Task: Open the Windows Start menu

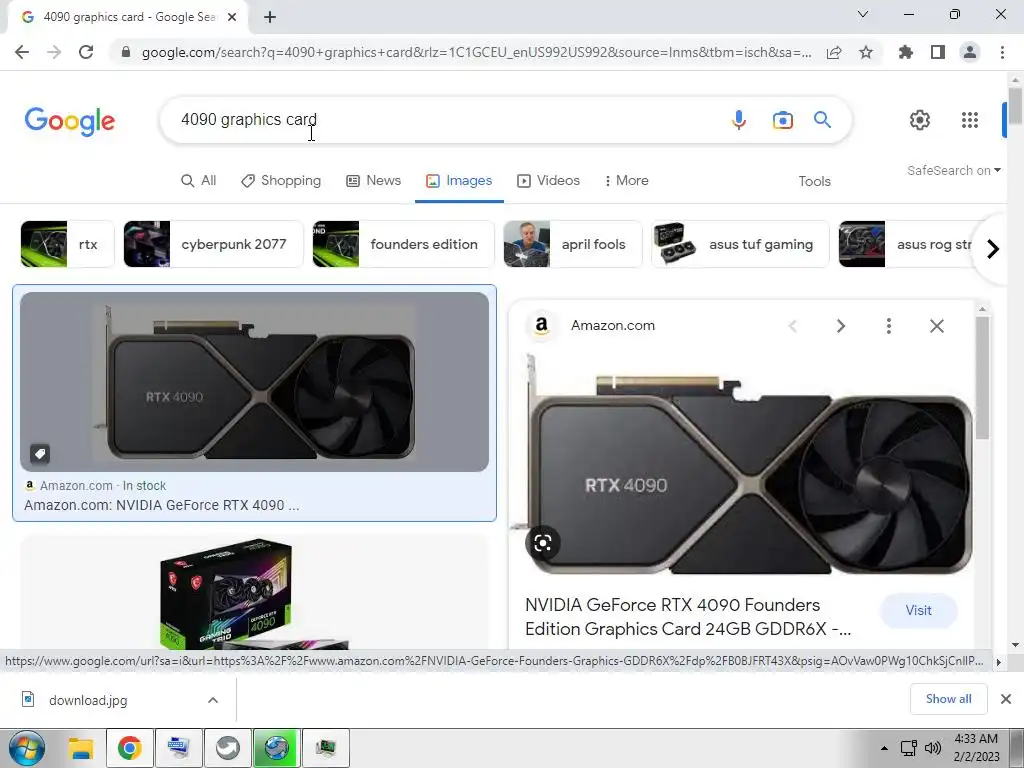Action: point(26,748)
